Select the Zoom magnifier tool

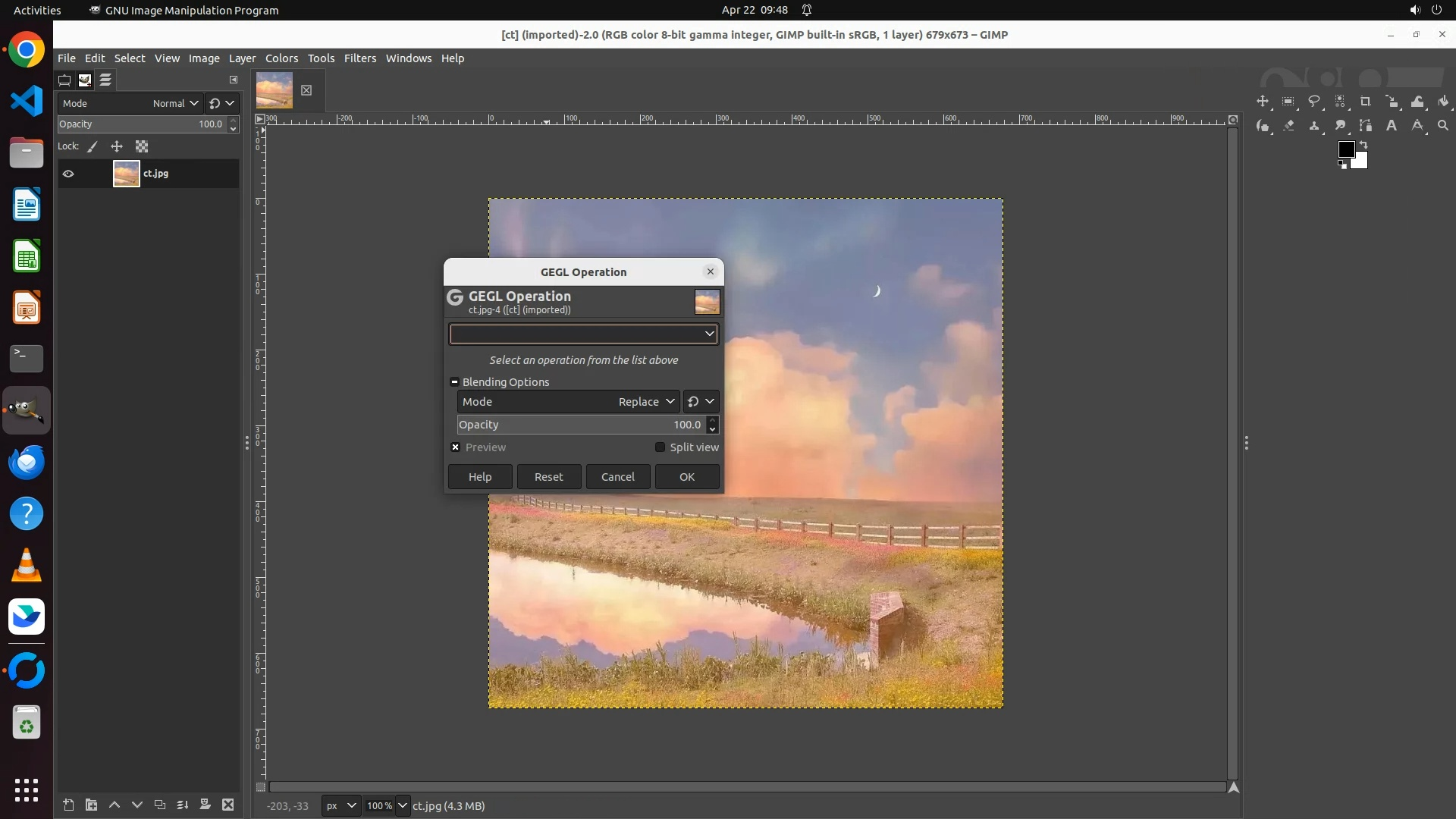[1443, 126]
